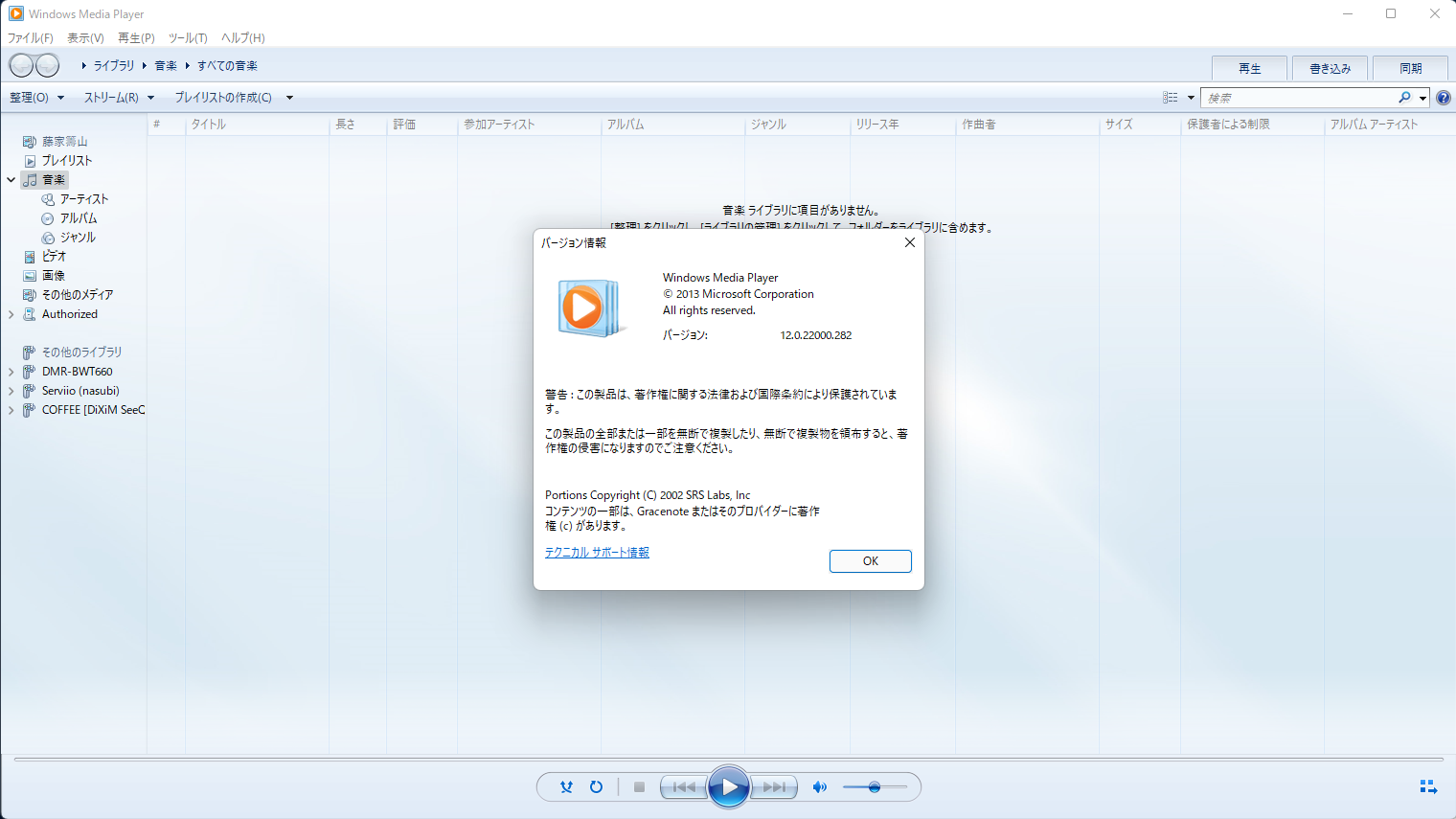Switch to Now Playing mode icon
The width and height of the screenshot is (1456, 819).
pos(1427,786)
